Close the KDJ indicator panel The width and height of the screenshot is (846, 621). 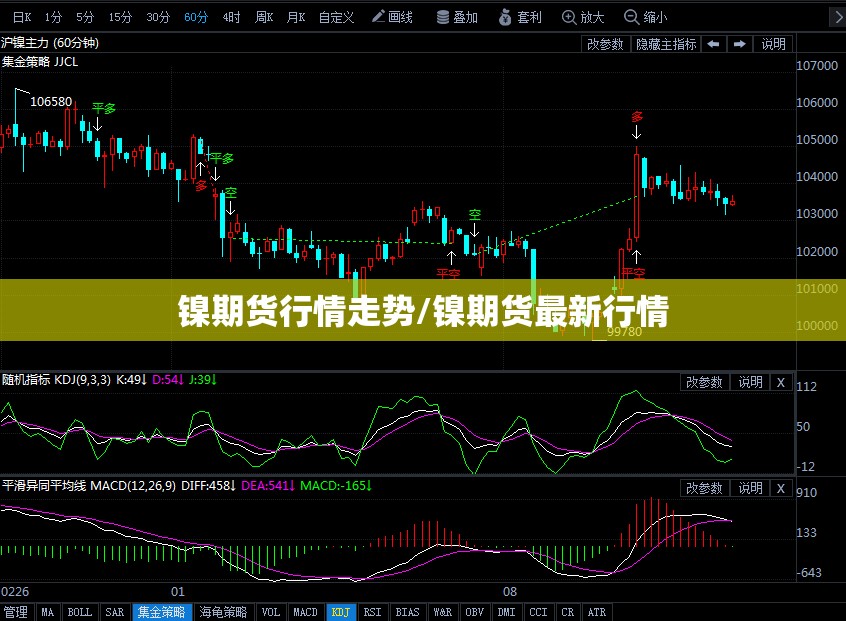781,382
